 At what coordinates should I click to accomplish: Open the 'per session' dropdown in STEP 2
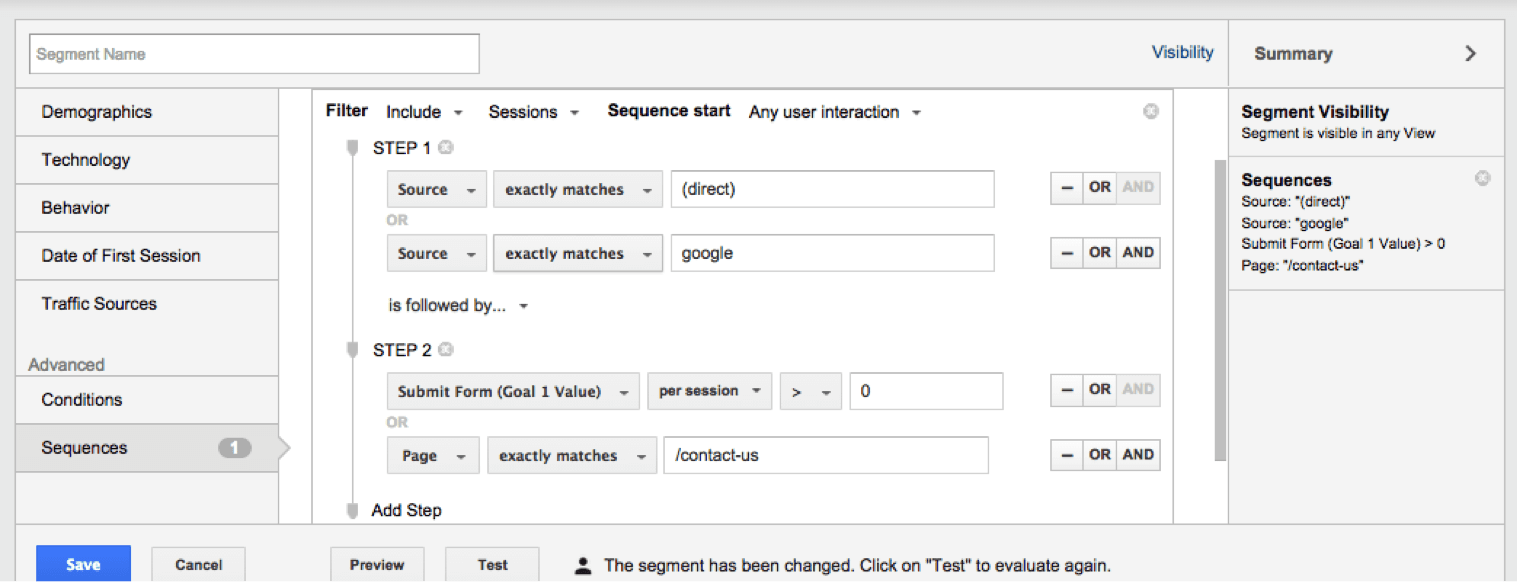pyautogui.click(x=710, y=391)
